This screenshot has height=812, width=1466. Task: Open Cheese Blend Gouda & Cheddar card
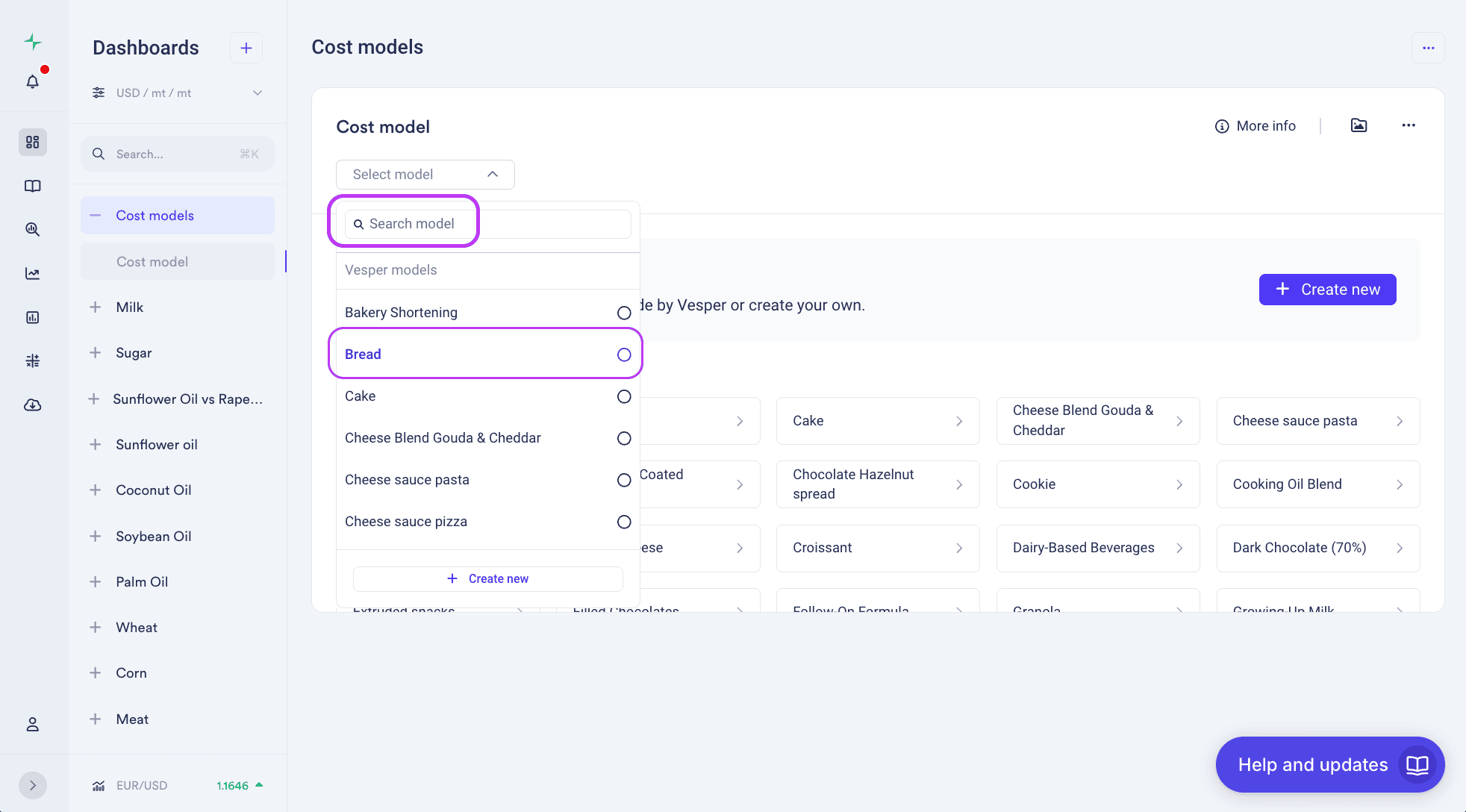1098,421
